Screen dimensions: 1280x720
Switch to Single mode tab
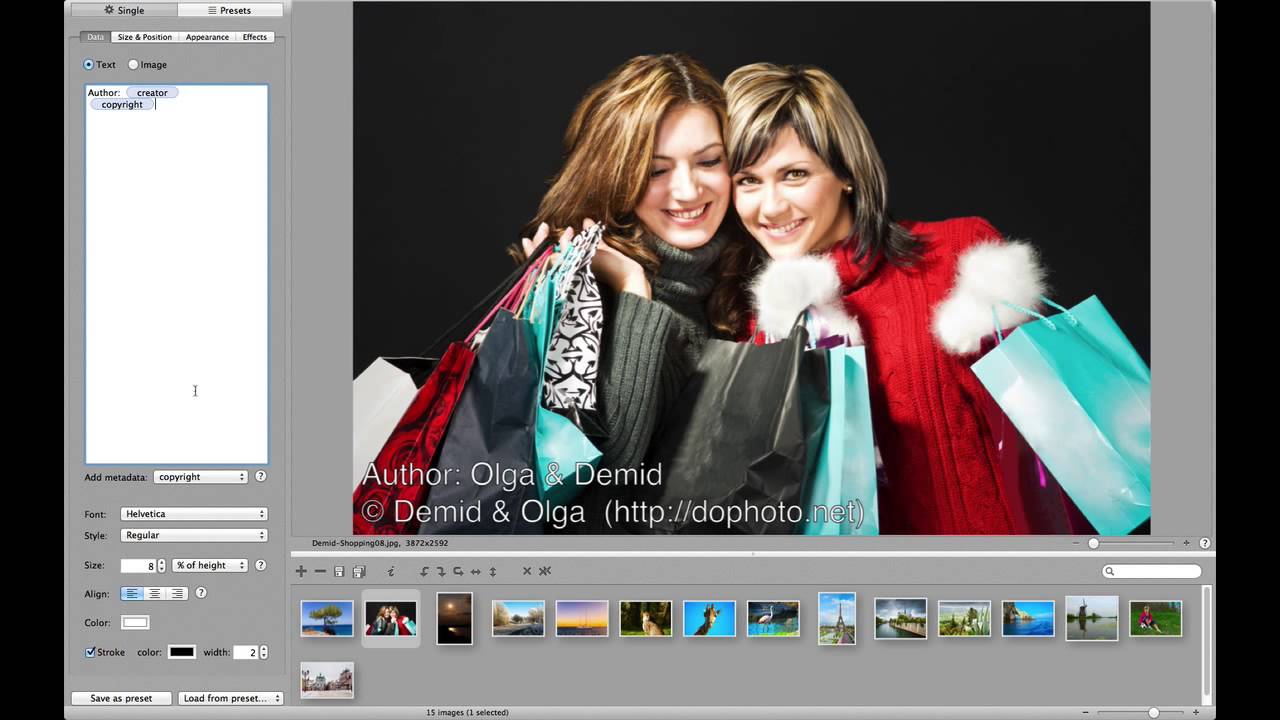click(124, 10)
